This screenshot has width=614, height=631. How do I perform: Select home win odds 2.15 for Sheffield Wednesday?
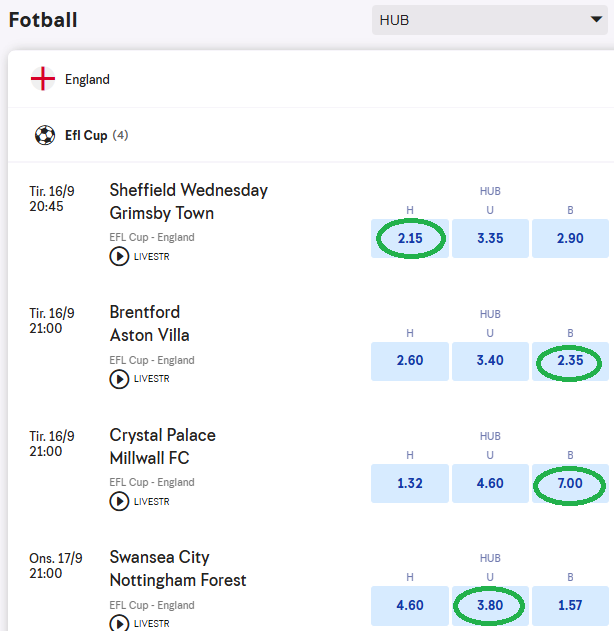click(410, 239)
